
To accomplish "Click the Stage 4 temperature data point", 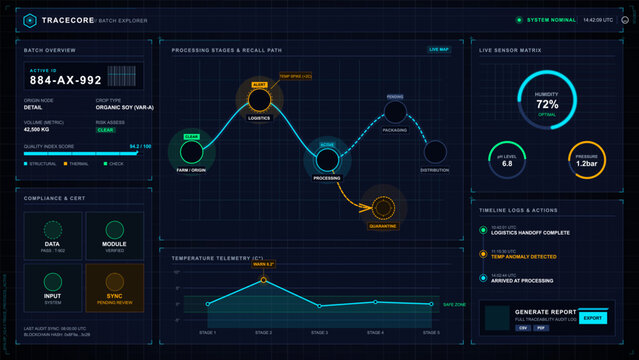I will click(375, 302).
